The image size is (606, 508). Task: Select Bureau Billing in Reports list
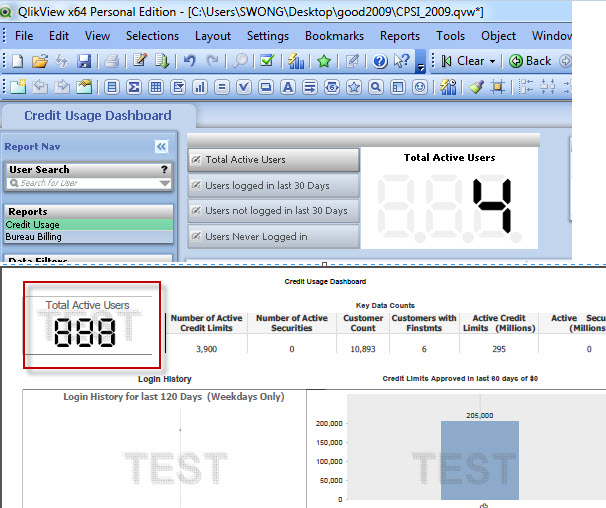(x=33, y=237)
